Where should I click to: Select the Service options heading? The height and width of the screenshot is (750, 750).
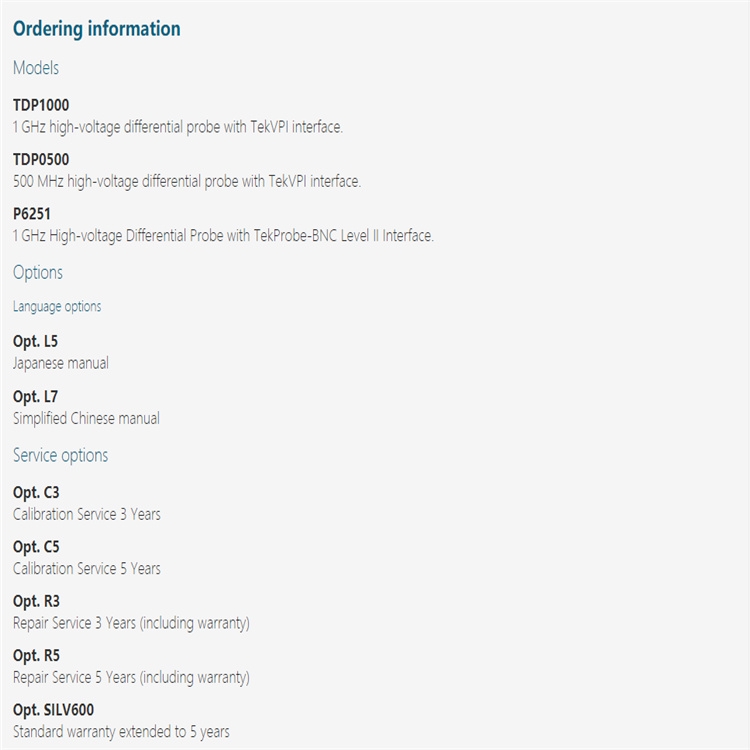point(60,455)
